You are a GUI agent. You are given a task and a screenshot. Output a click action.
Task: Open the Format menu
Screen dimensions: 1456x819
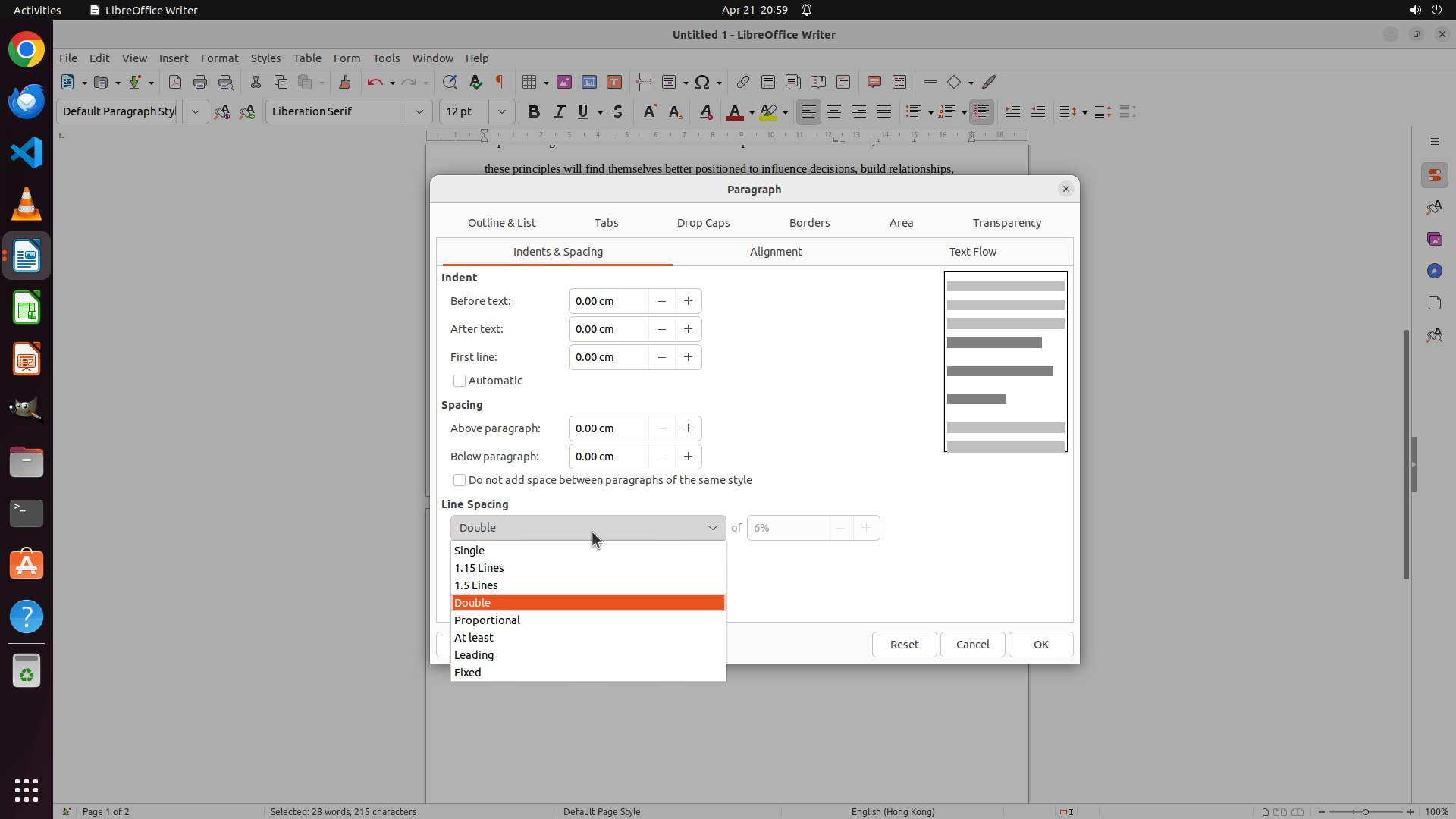[x=219, y=58]
